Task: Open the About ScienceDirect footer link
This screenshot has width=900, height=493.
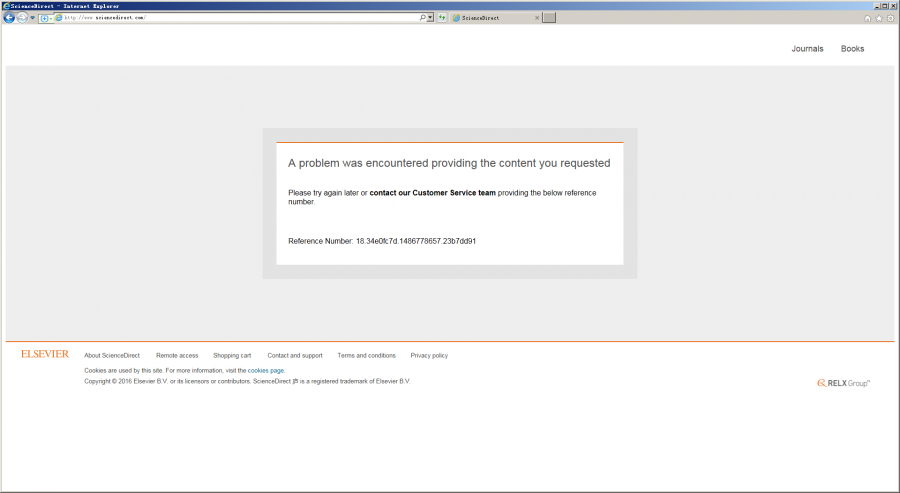Action: pyautogui.click(x=112, y=356)
